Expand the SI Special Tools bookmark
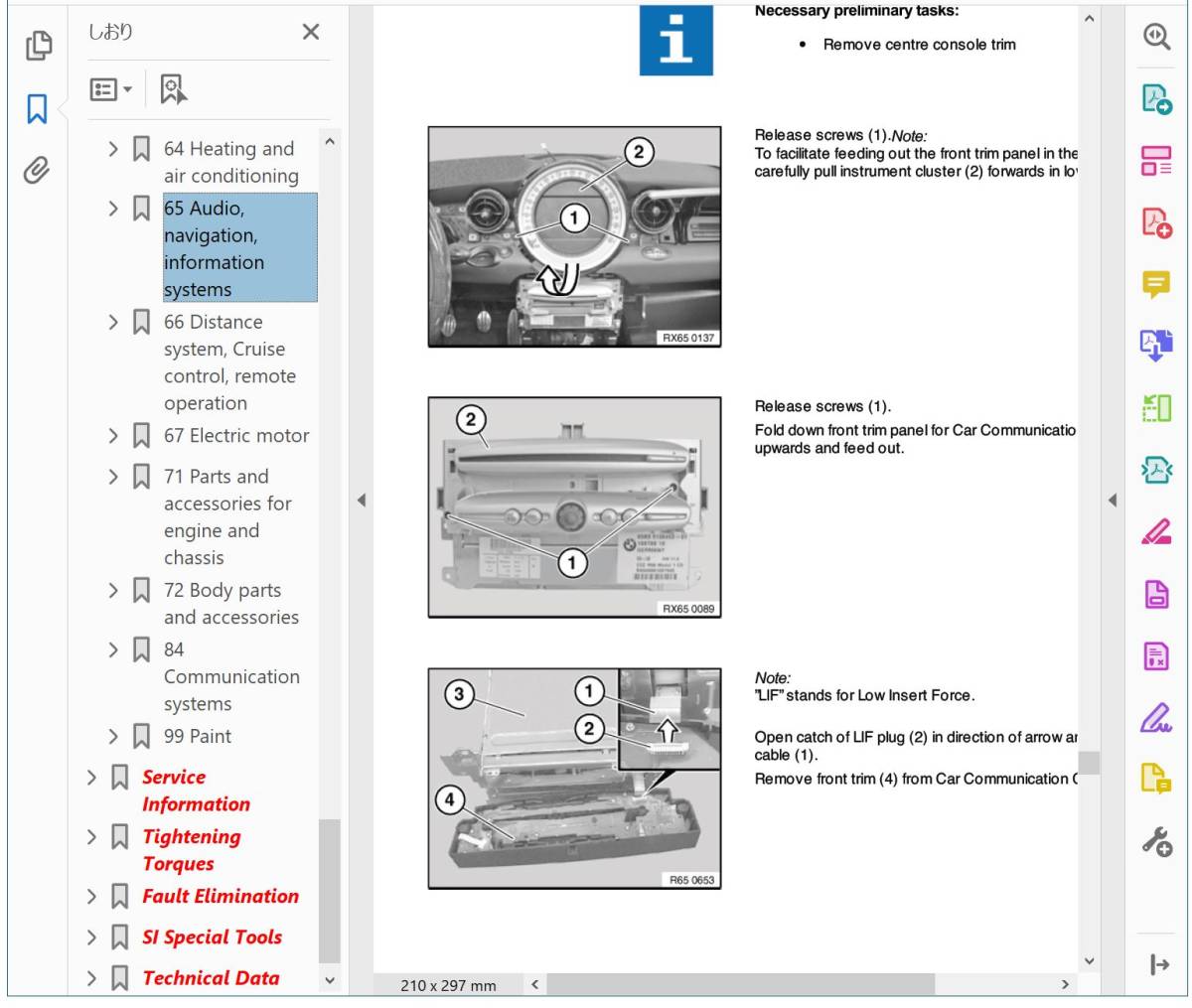 pyautogui.click(x=91, y=937)
